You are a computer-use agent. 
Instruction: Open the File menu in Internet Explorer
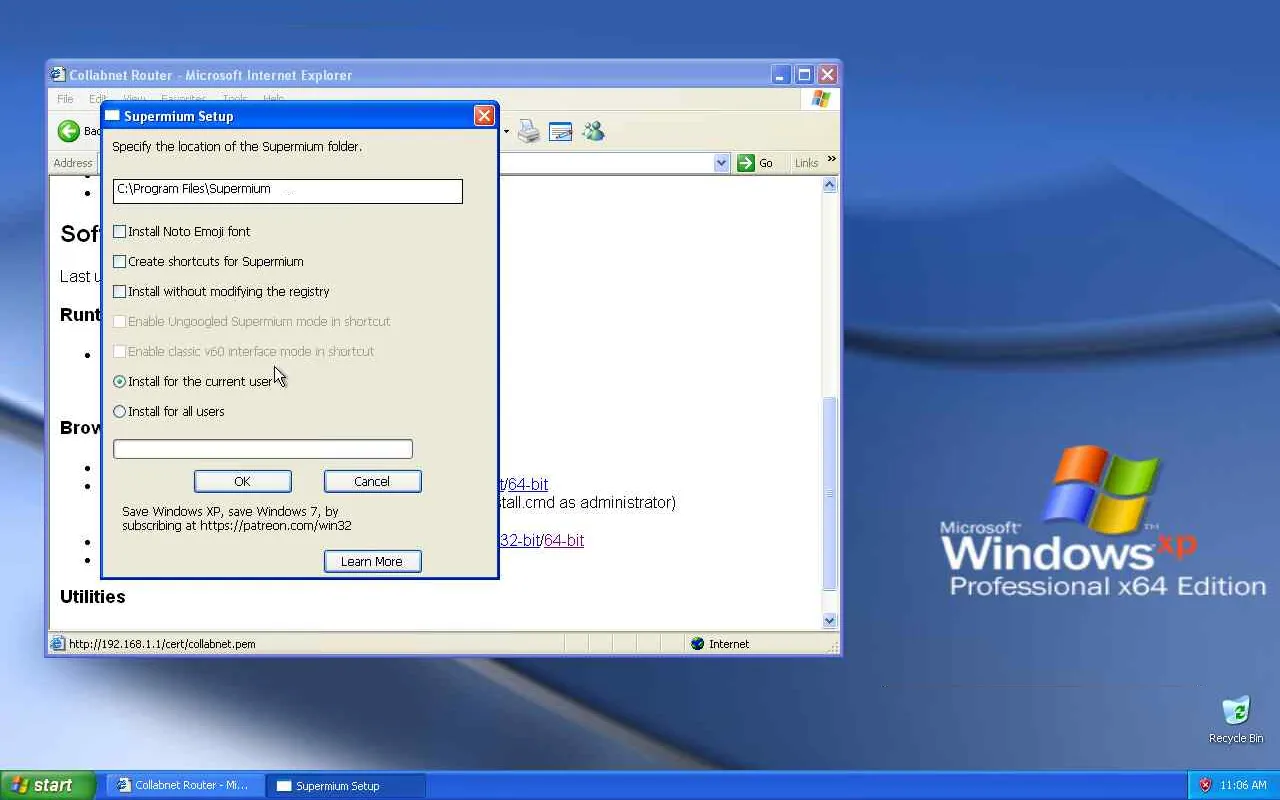65,99
